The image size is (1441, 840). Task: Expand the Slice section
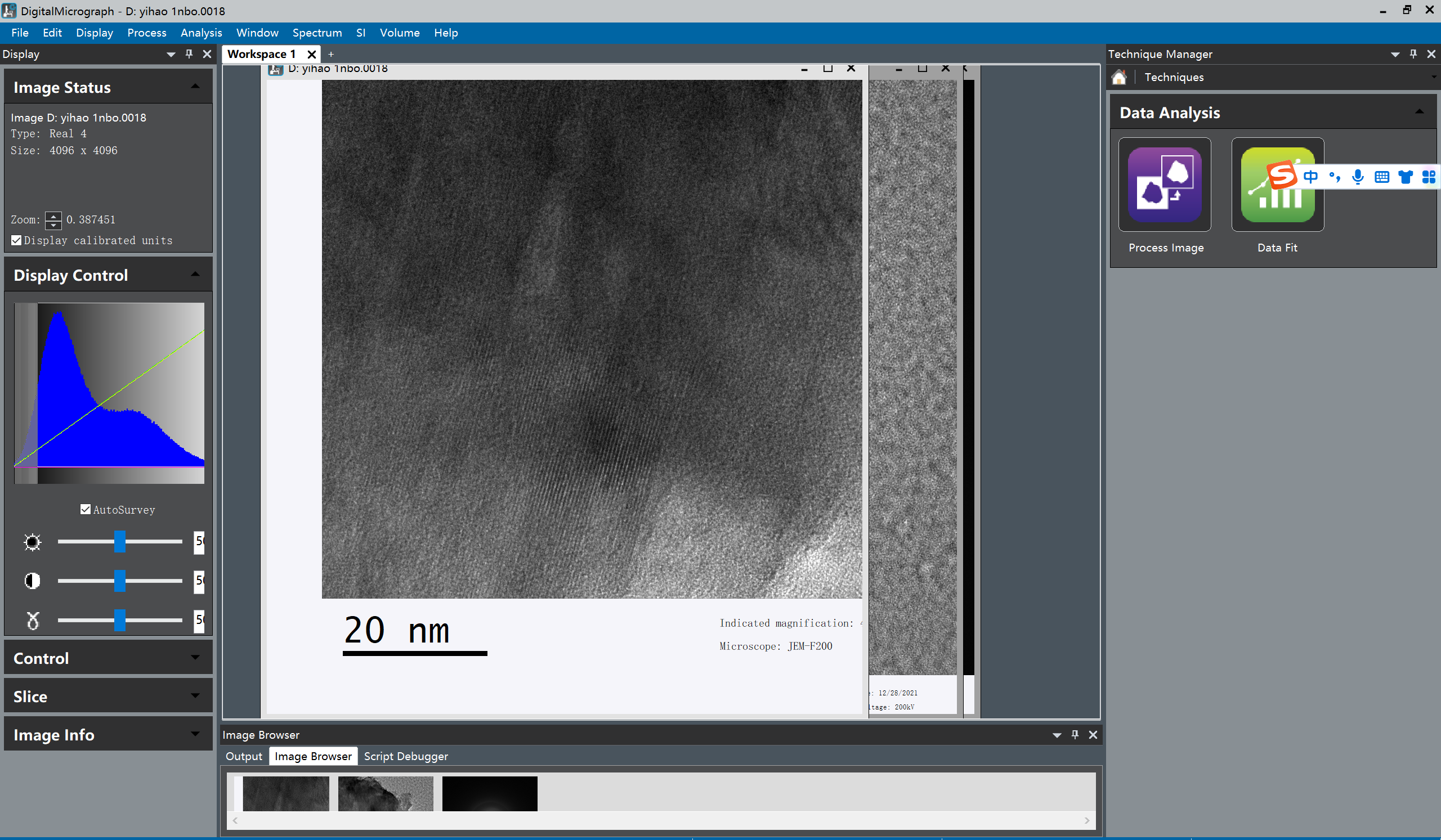pos(108,697)
